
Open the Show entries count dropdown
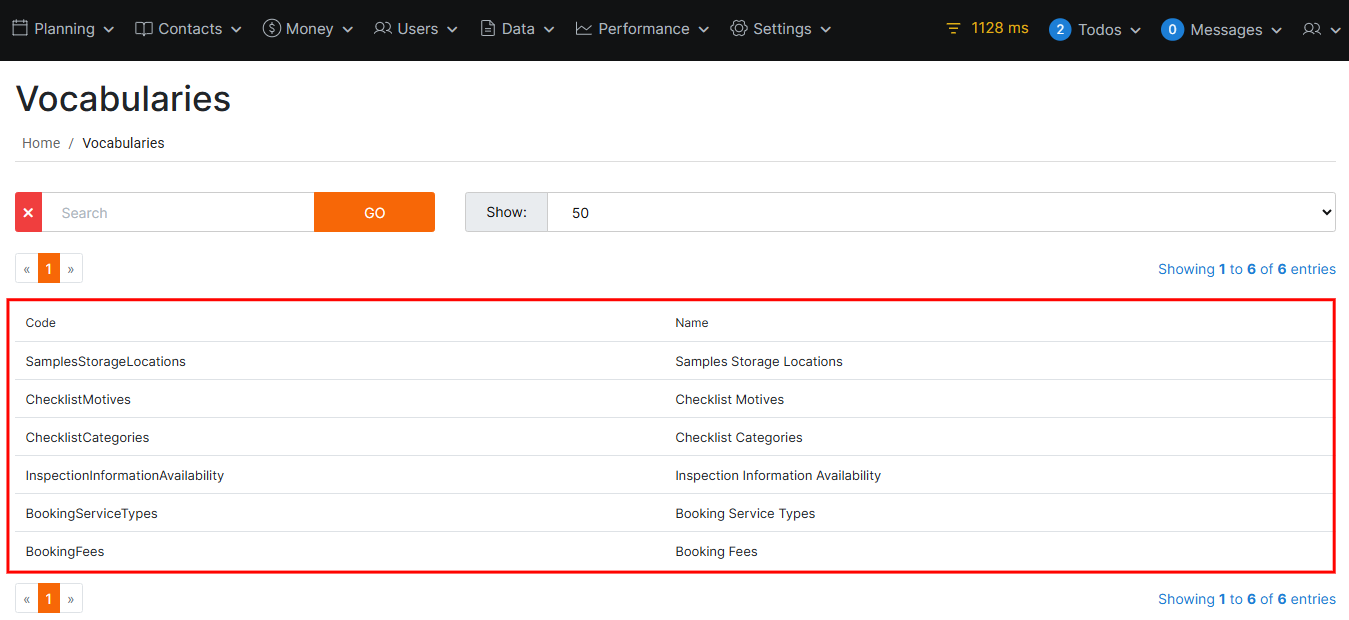(940, 213)
